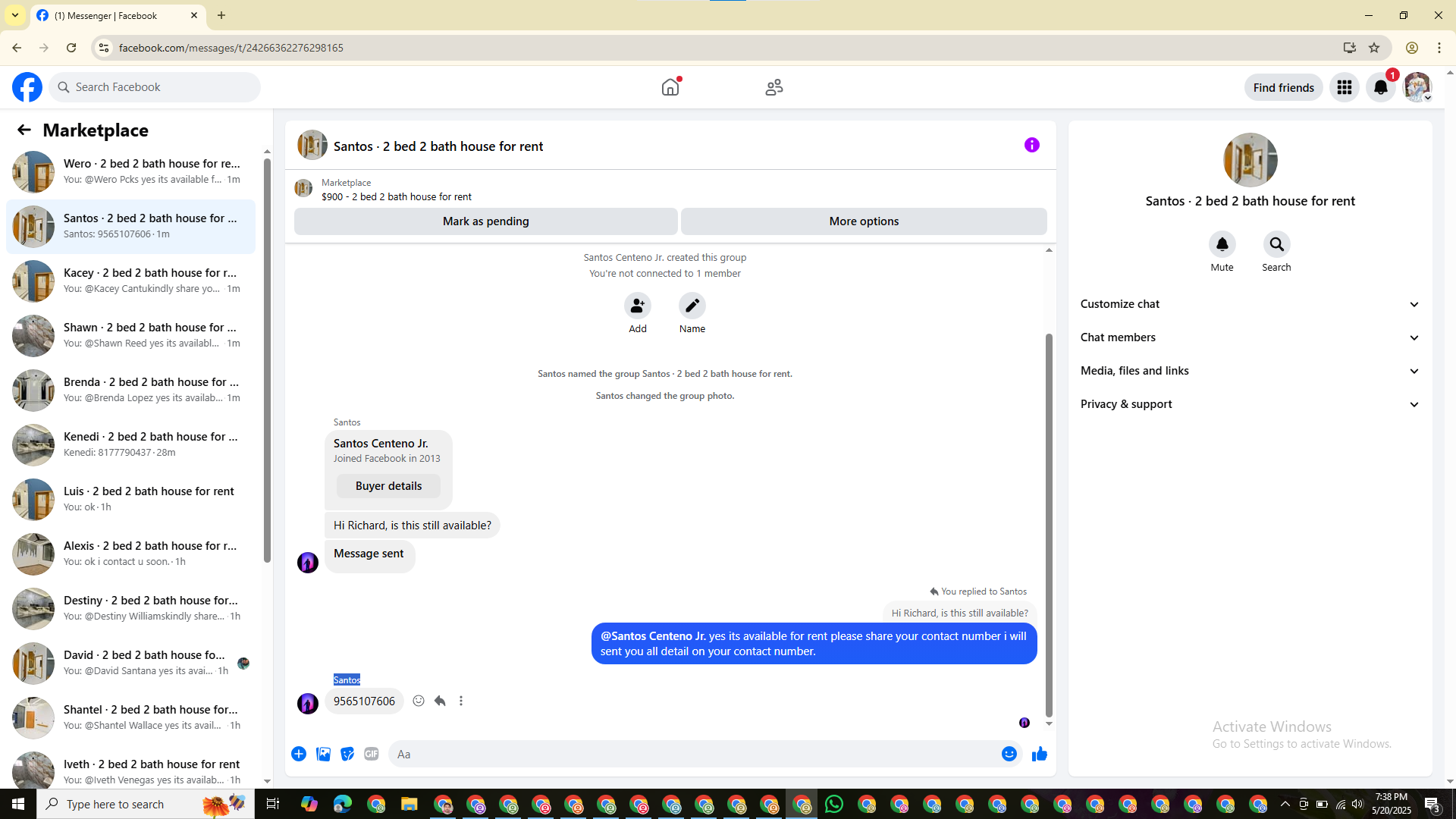
Task: Open conversation Search magnifier icon
Action: click(x=1276, y=244)
